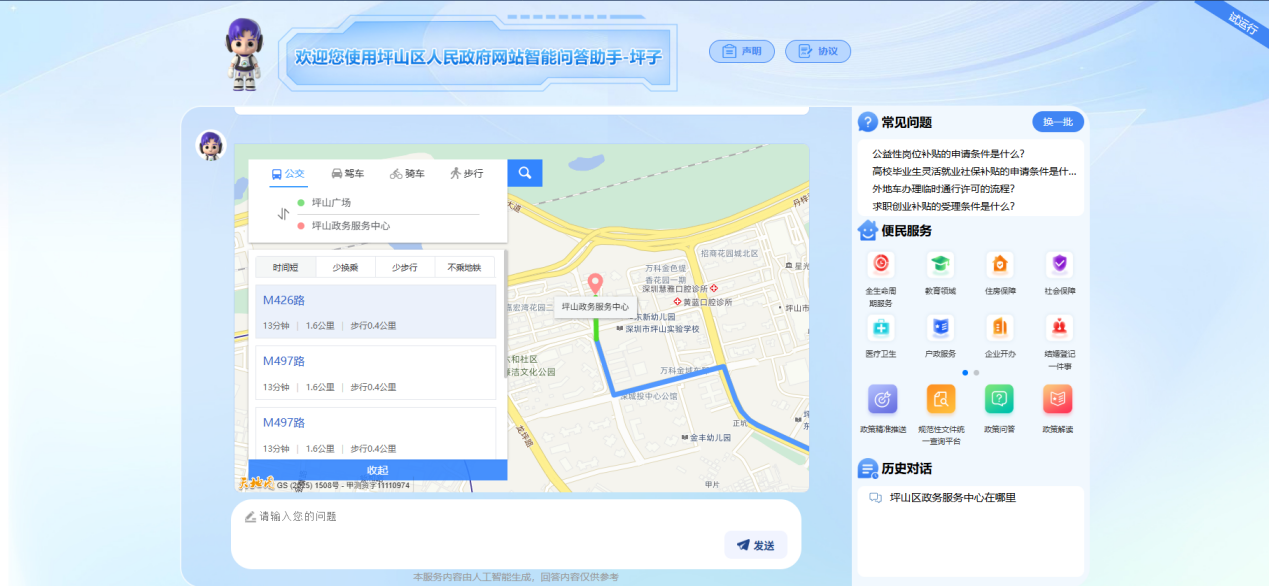Open the 社会保障 service icon
The width and height of the screenshot is (1269, 586).
[x=1058, y=265]
